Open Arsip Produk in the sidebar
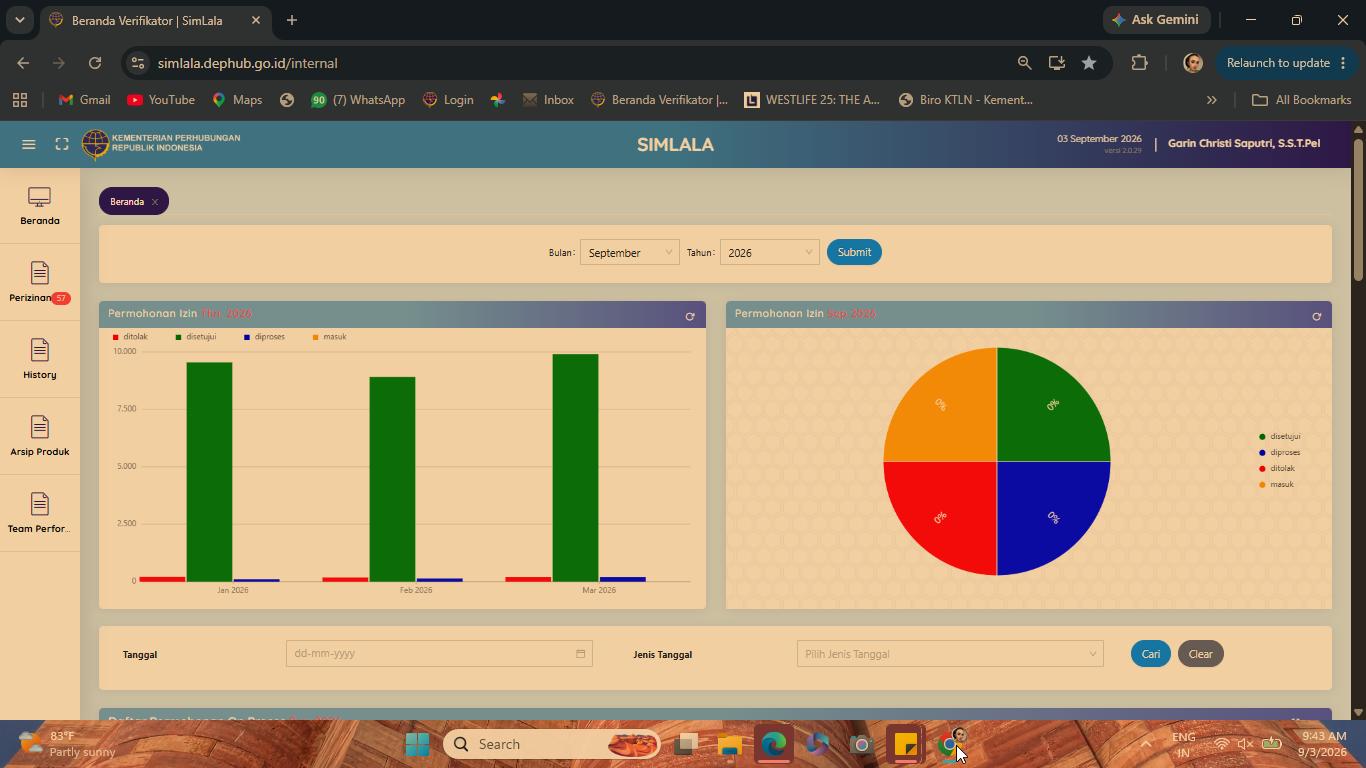The height and width of the screenshot is (768, 1366). (40, 437)
